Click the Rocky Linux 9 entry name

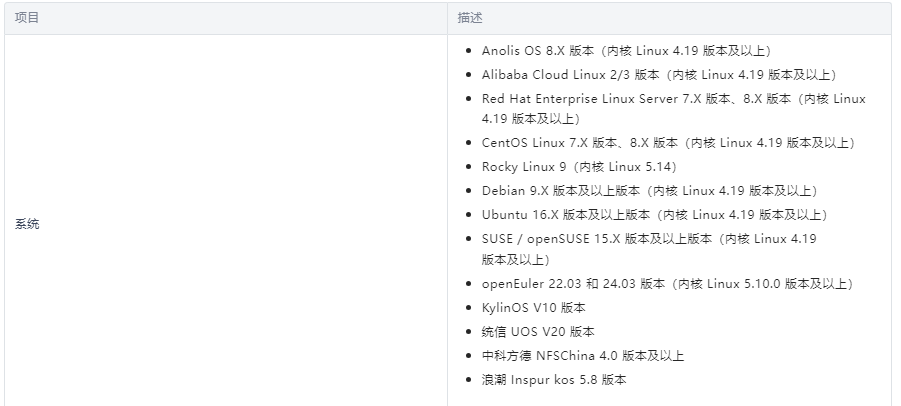click(523, 167)
